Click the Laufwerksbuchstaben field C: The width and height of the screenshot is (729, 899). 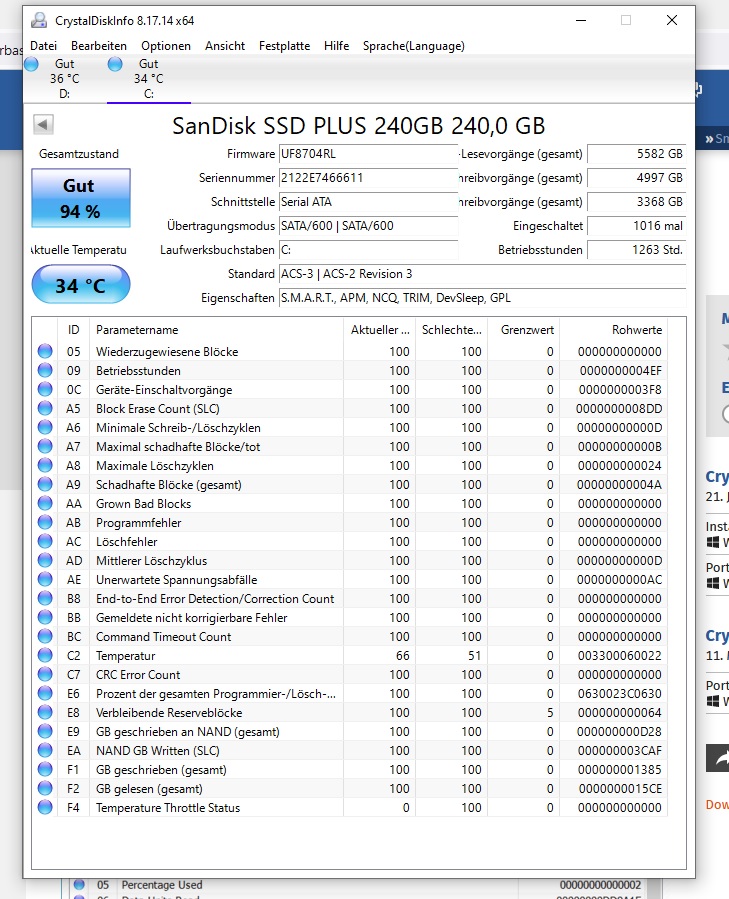[x=368, y=250]
